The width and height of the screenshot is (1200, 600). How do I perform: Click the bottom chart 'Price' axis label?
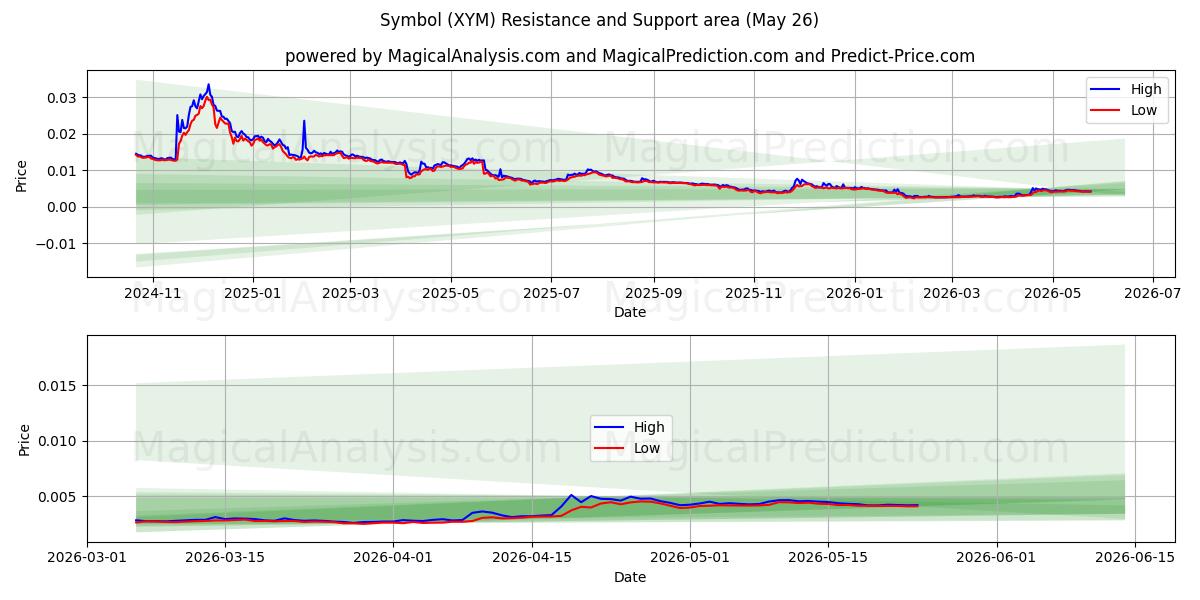[25, 439]
